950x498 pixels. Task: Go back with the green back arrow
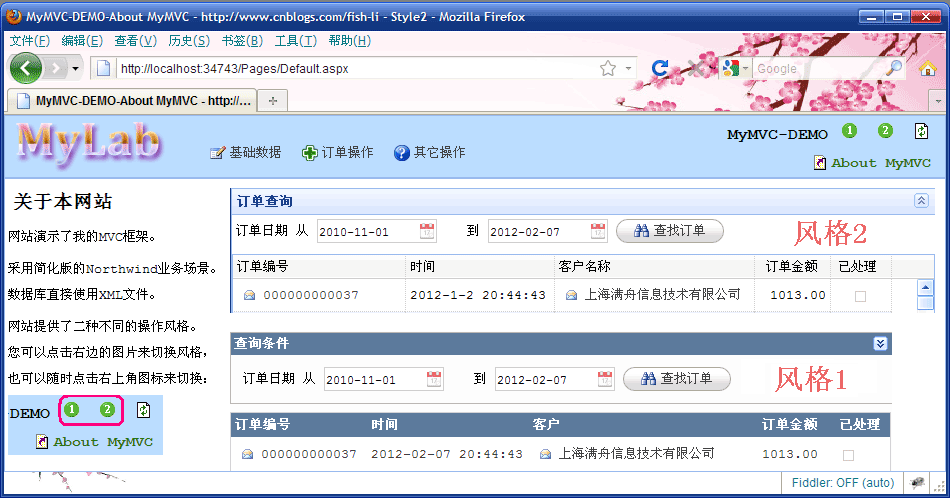tap(25, 68)
